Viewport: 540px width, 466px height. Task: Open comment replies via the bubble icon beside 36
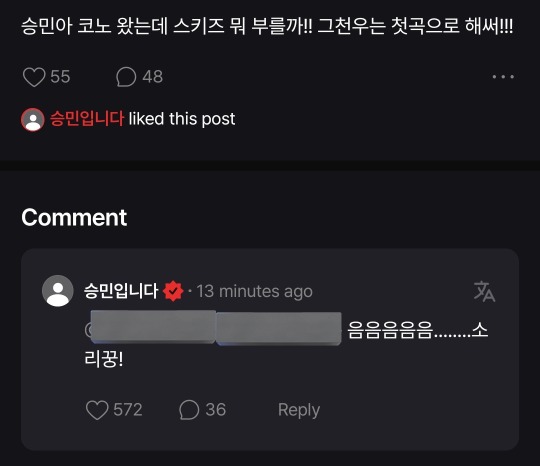point(189,410)
